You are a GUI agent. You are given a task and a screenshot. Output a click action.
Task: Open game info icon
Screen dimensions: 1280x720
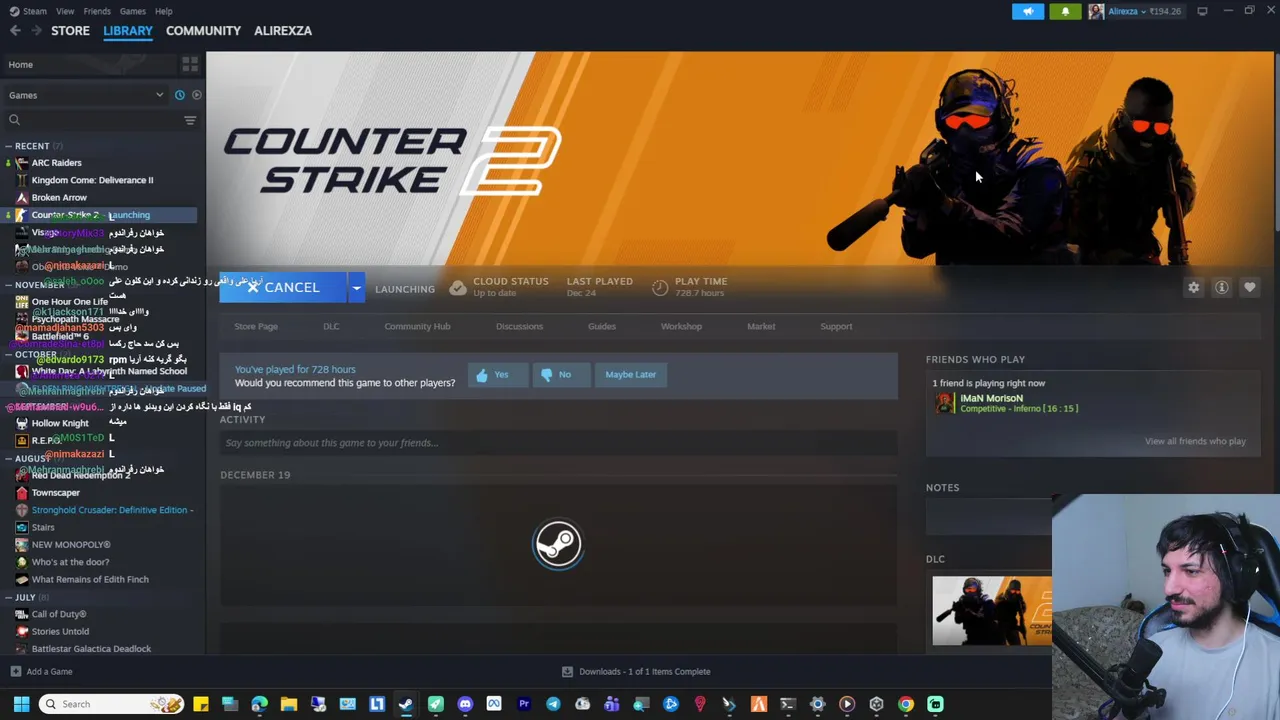tap(1221, 288)
